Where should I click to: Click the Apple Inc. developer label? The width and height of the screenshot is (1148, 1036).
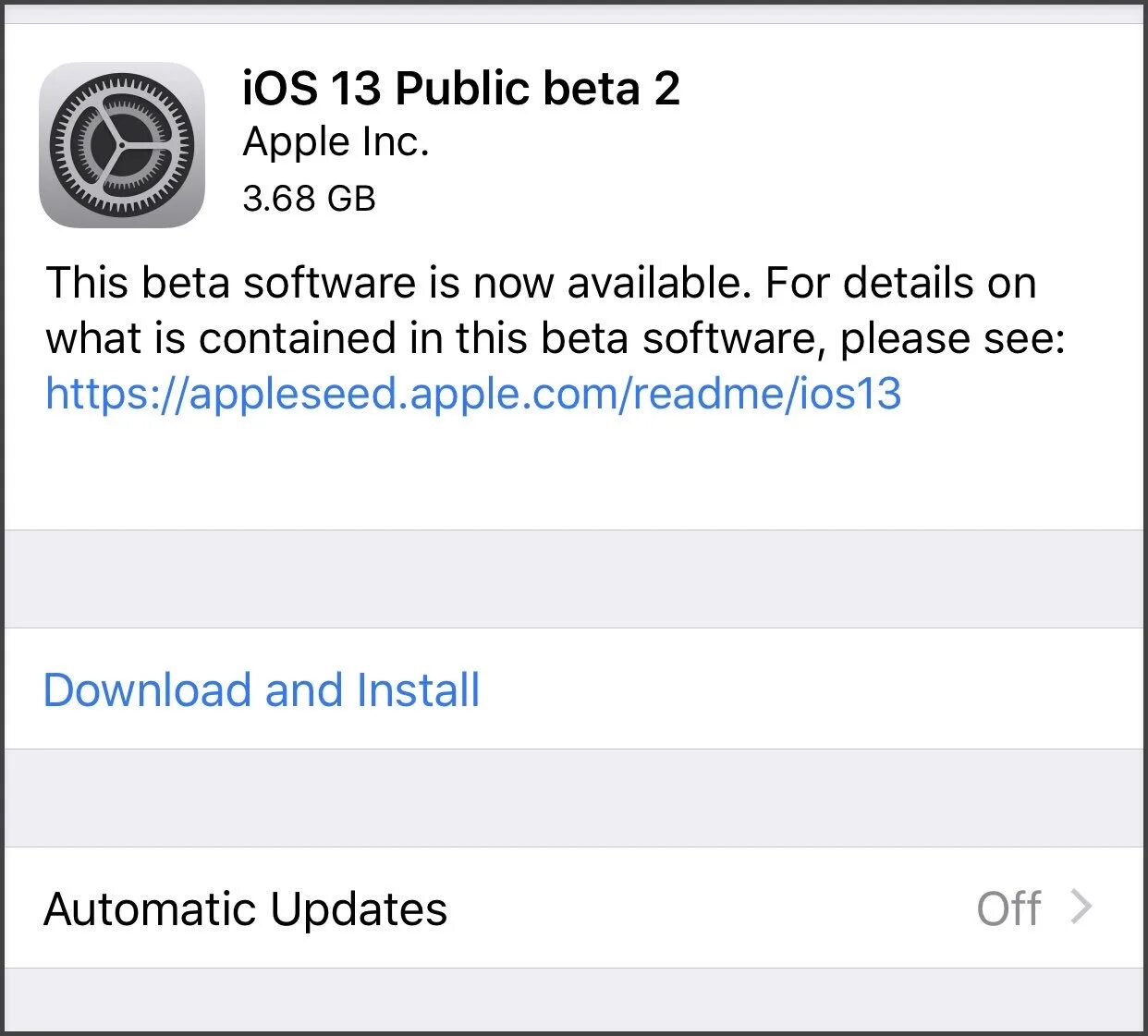click(336, 142)
